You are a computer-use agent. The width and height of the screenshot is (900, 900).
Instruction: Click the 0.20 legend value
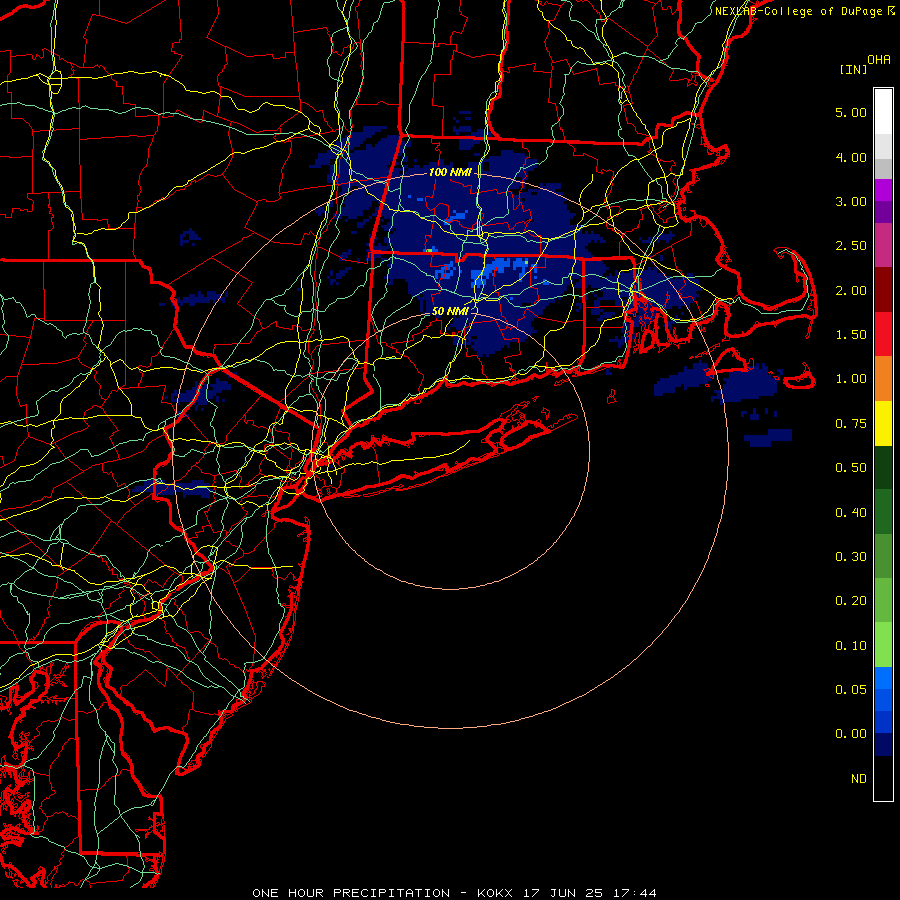point(851,601)
